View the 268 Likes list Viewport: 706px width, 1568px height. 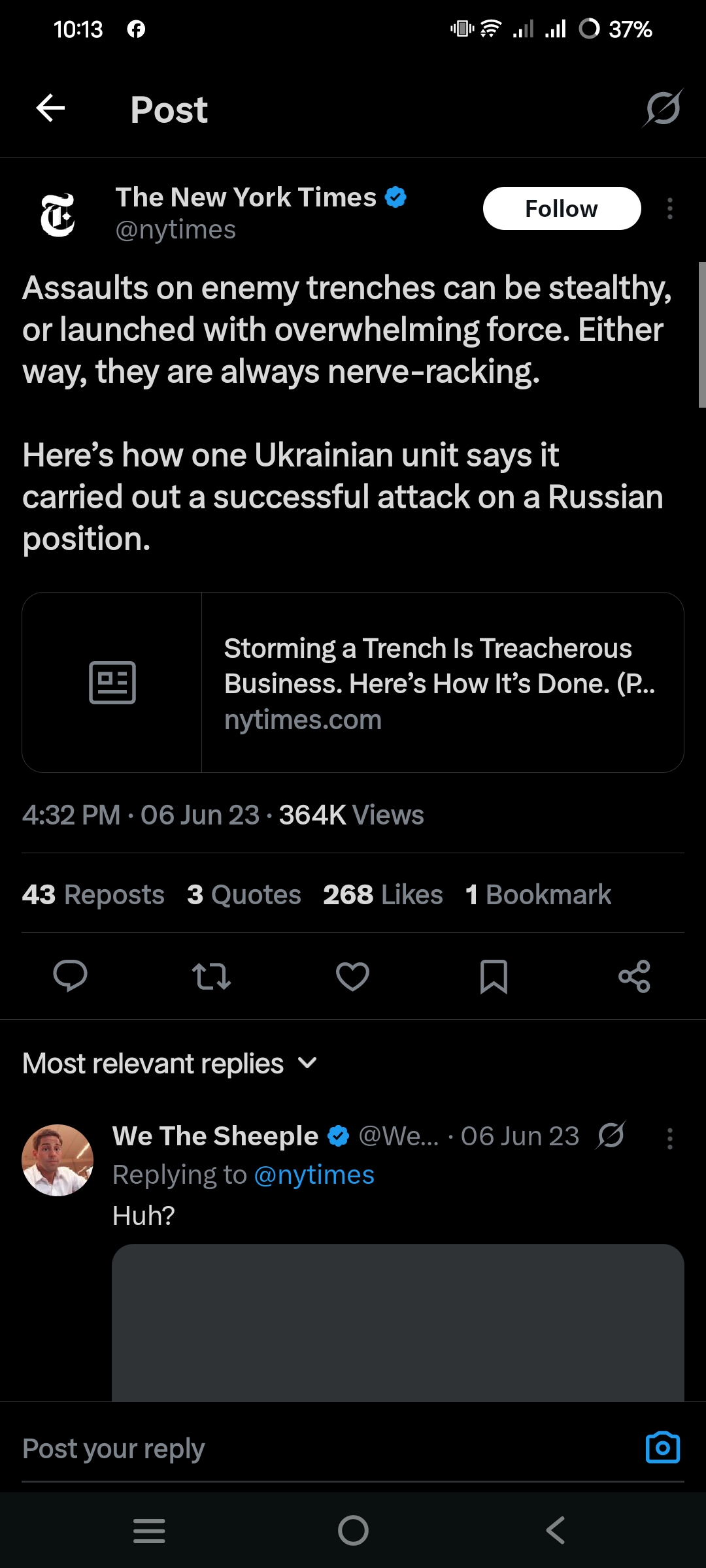pyautogui.click(x=383, y=894)
